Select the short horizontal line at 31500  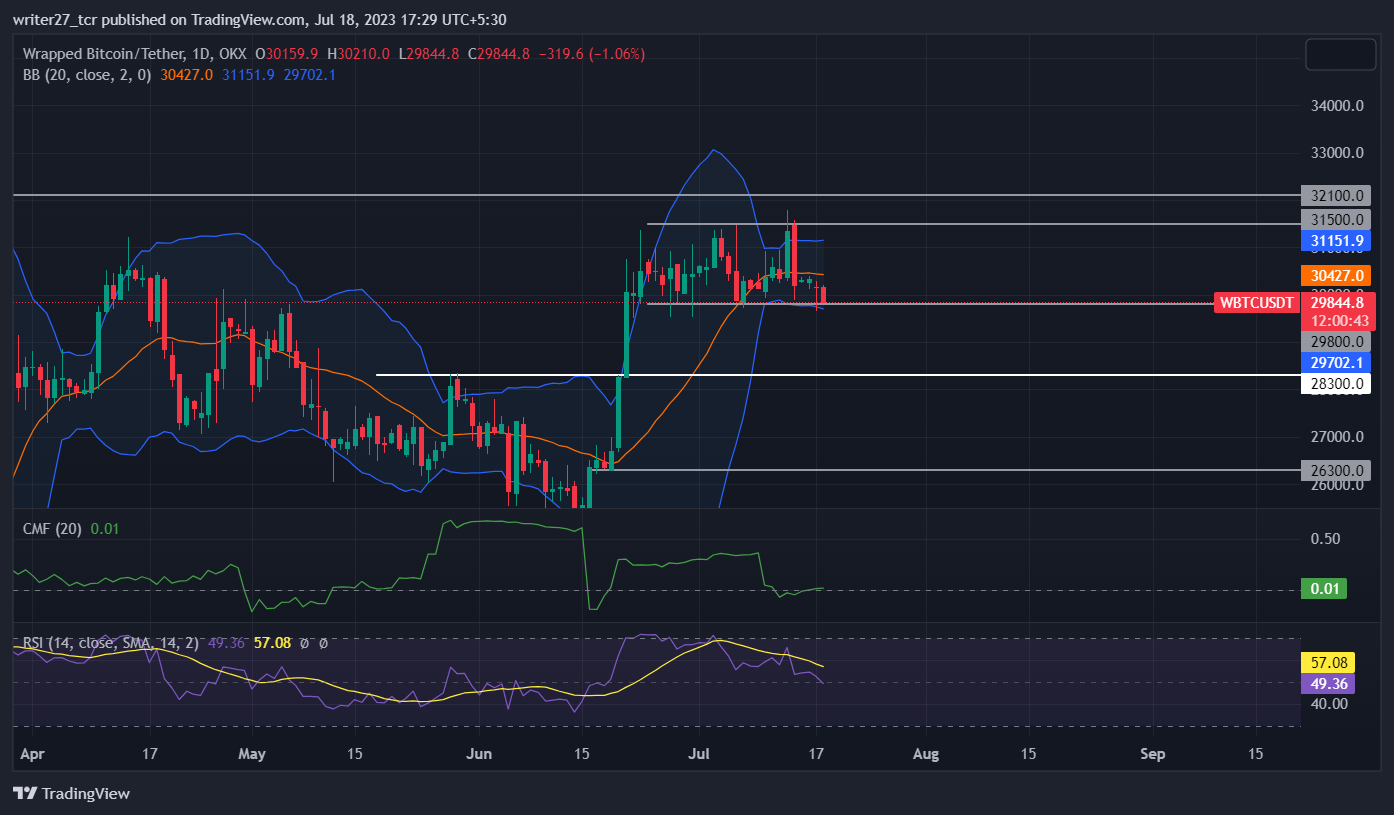pos(972,224)
